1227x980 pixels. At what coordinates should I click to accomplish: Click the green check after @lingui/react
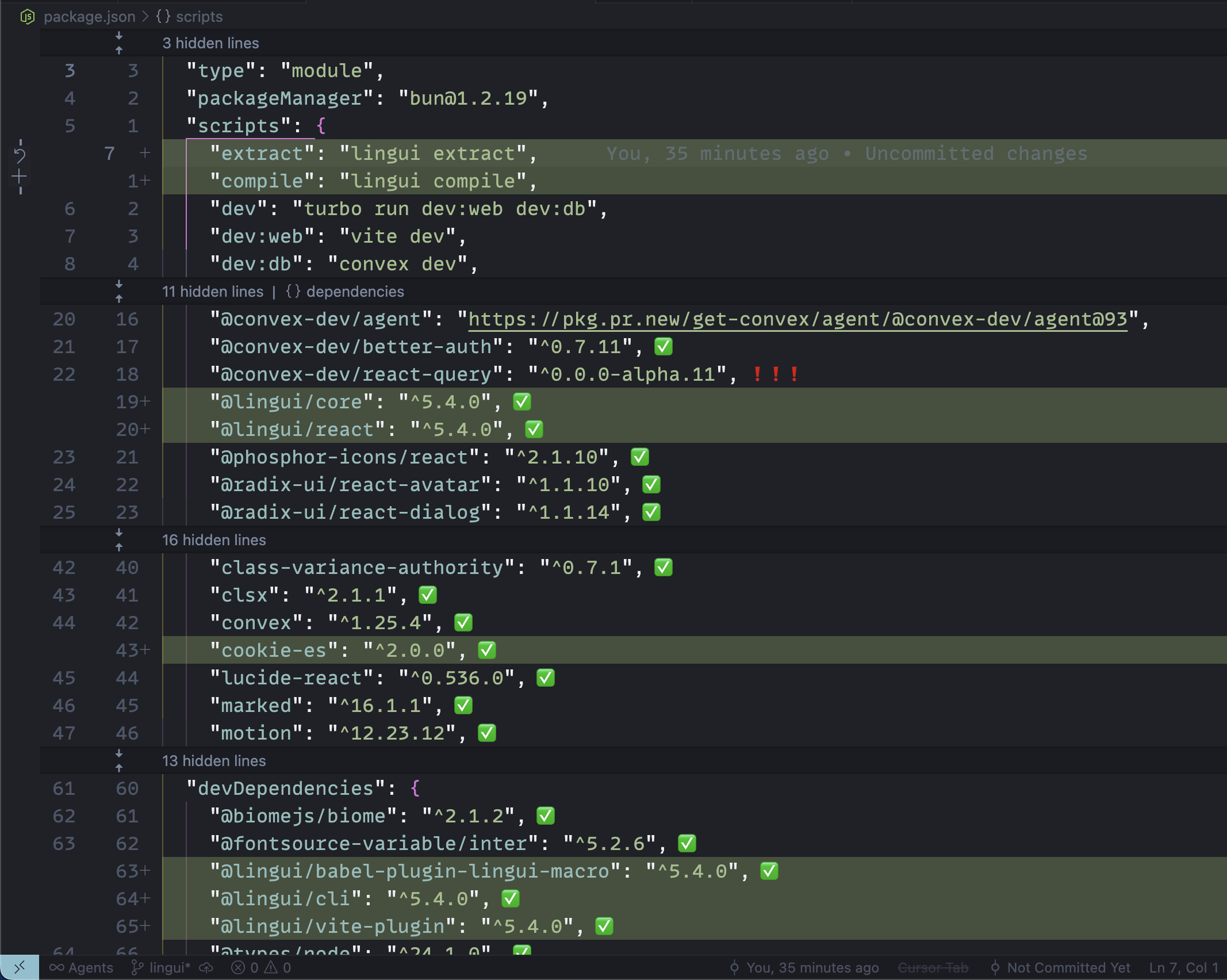(534, 430)
